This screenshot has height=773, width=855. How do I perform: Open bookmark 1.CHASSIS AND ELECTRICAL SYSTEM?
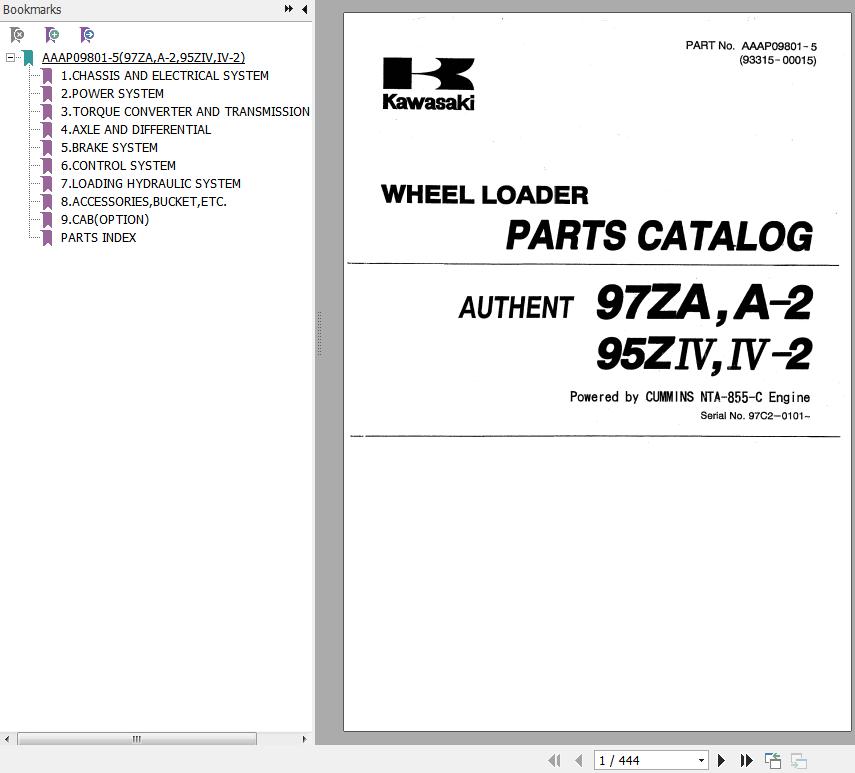[x=165, y=75]
